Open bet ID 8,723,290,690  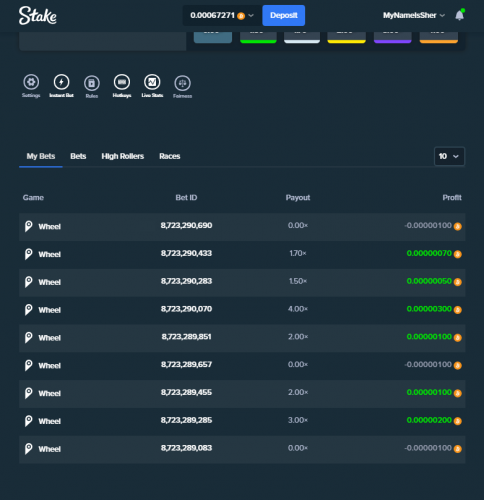tap(186, 226)
